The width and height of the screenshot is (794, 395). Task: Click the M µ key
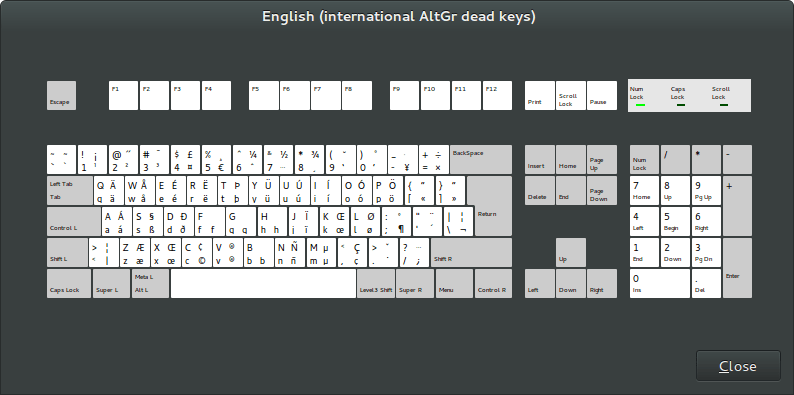[x=321, y=252]
